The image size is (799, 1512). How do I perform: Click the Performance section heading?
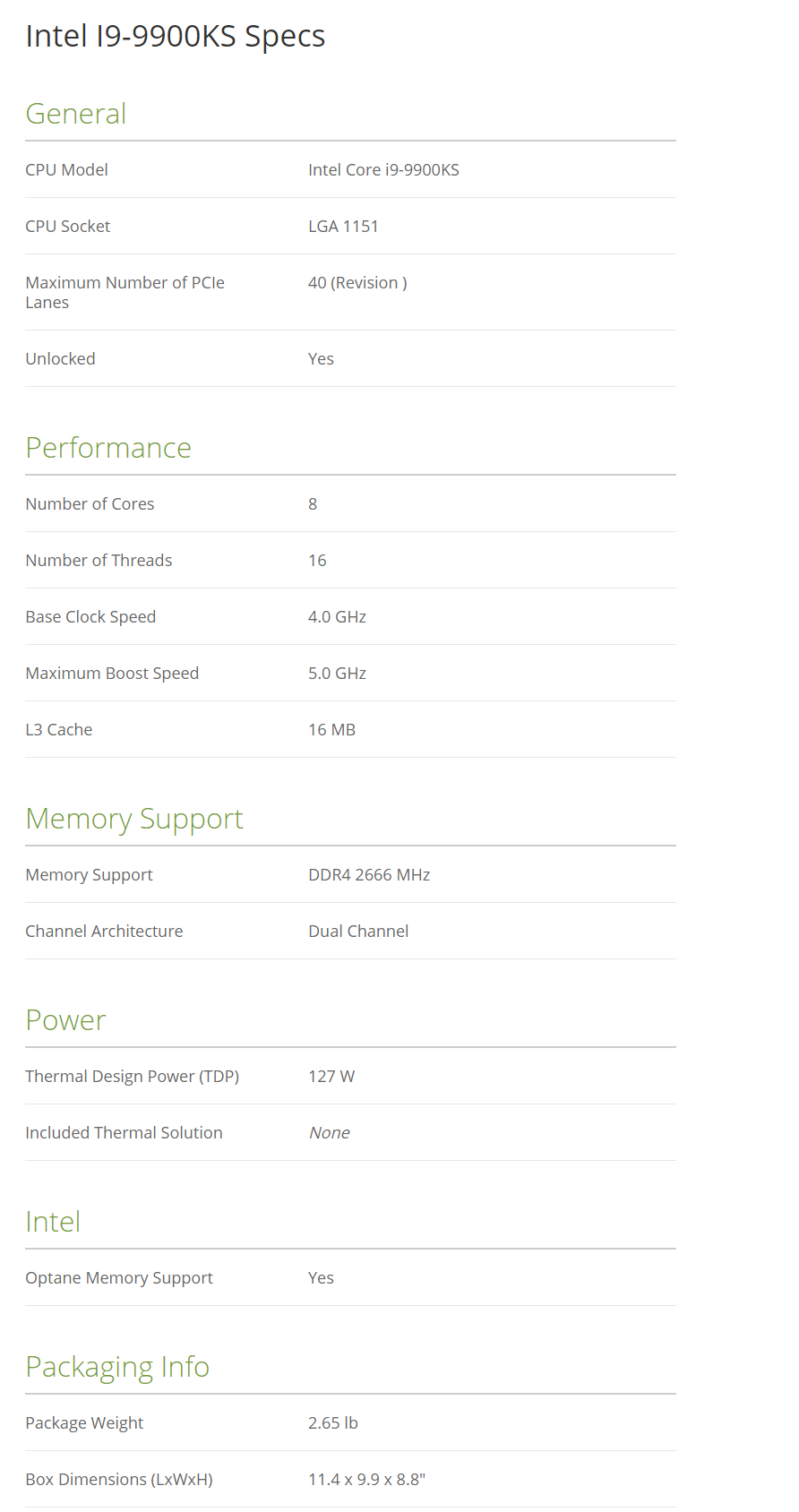pos(107,448)
